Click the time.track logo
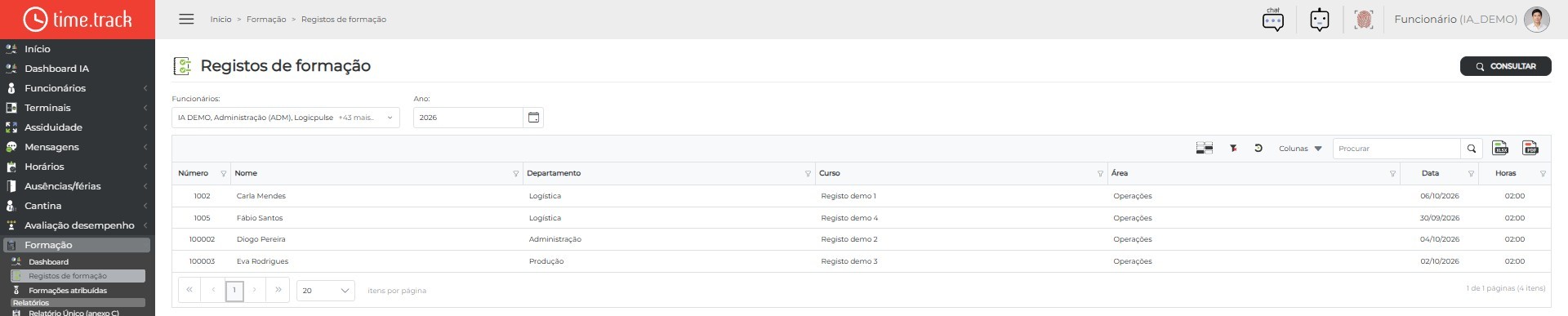Screen dimensions: 1568x316 (78, 19)
